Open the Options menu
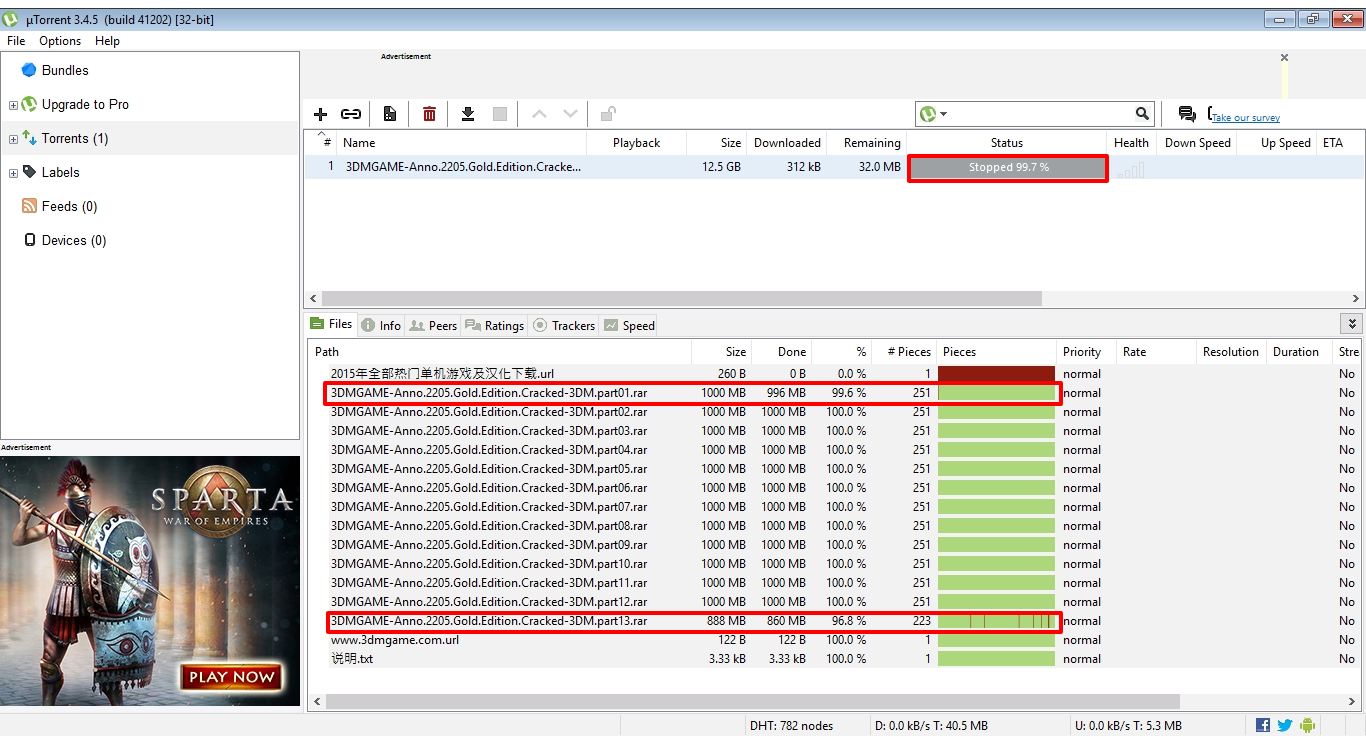 (x=59, y=41)
